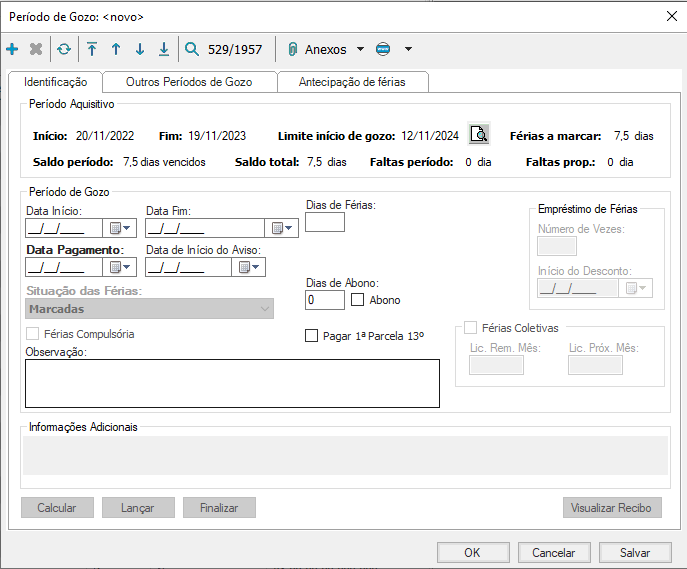Open Data de Início do Aviso calendar
Image resolution: width=687 pixels, height=569 pixels.
pyautogui.click(x=249, y=267)
